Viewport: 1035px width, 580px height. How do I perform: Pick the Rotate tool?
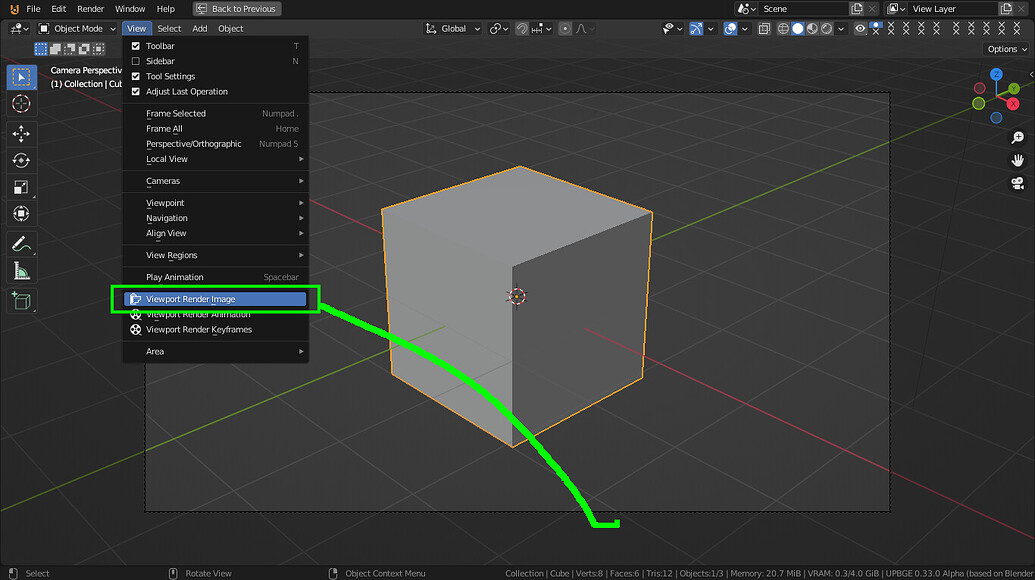[21, 160]
